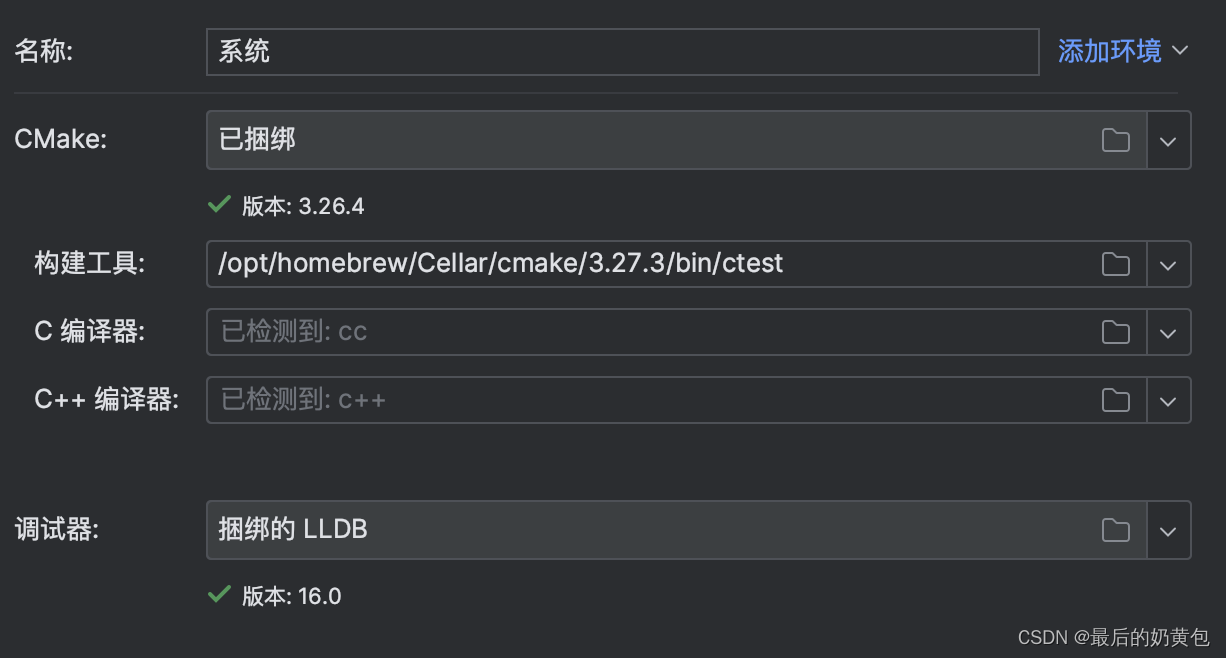Viewport: 1226px width, 658px height.
Task: Open the 调试器 dropdown arrow
Action: tap(1169, 531)
